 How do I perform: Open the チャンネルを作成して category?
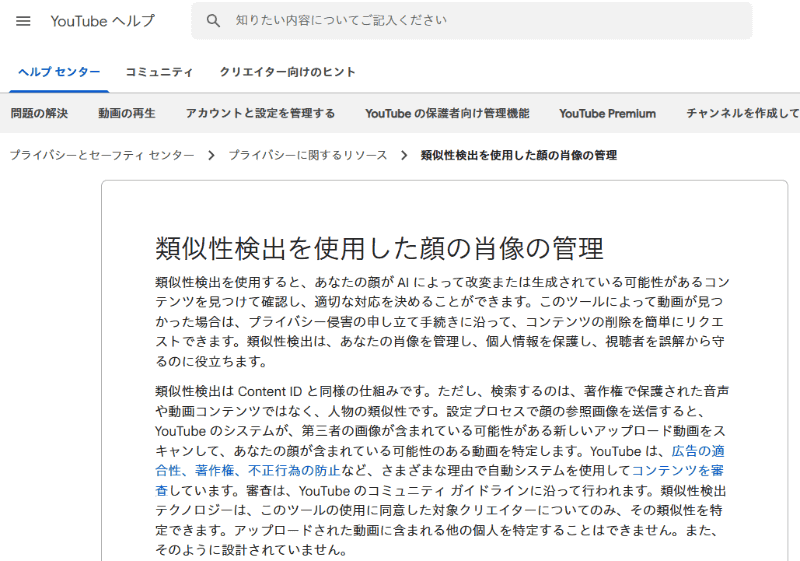tap(743, 113)
